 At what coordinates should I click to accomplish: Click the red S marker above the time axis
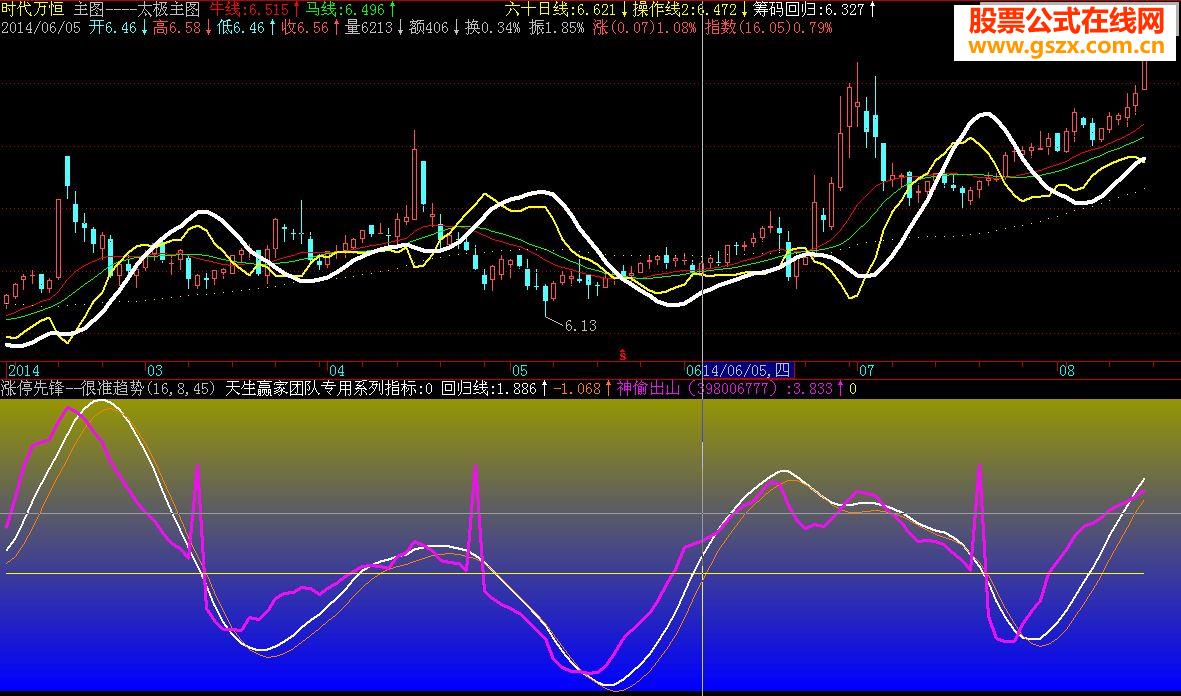pos(622,354)
